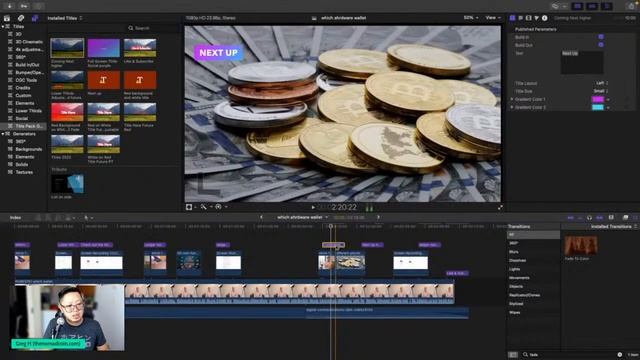Open the Gradient Color 1 swatch arrow menu
Viewport: 640px width, 360px height.
point(608,99)
